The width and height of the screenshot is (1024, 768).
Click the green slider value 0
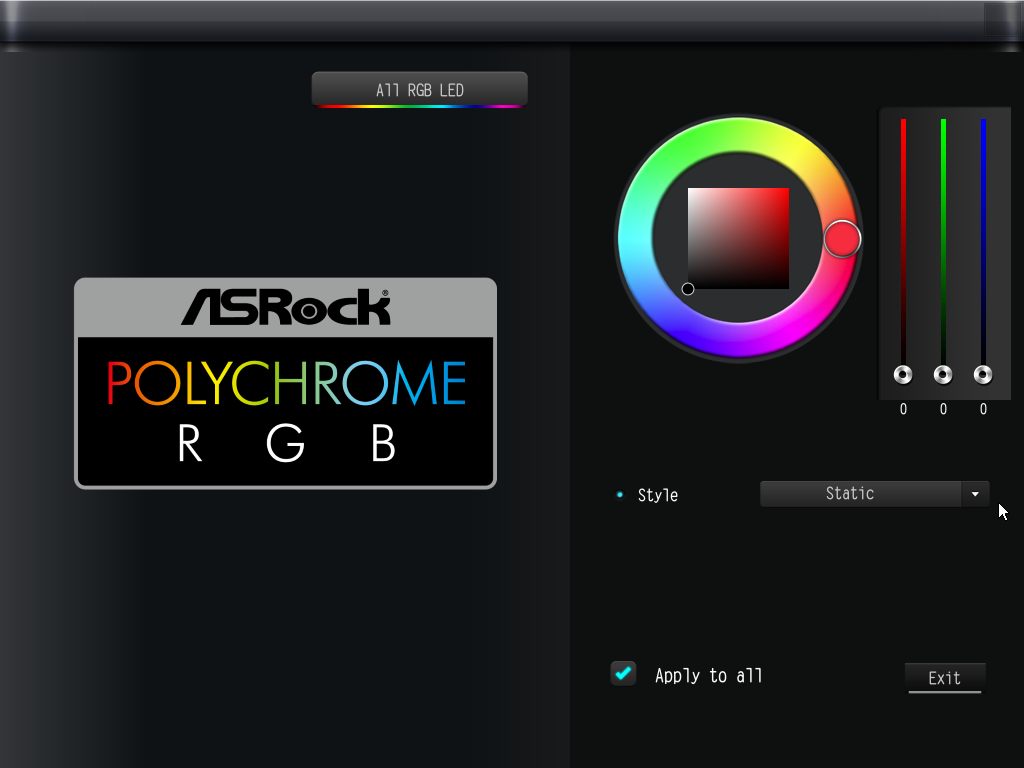(x=943, y=409)
